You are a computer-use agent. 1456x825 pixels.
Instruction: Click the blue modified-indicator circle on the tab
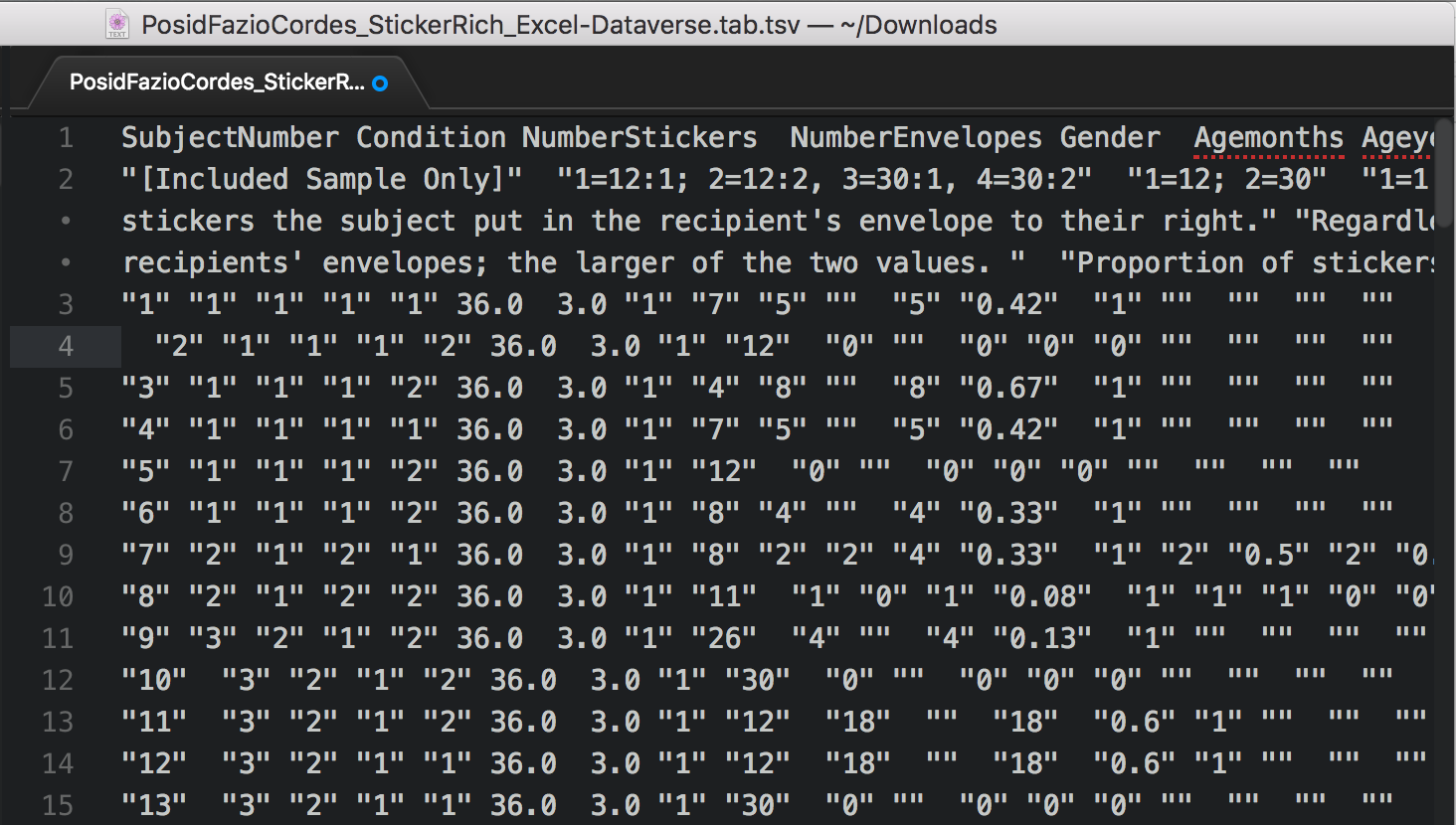(x=380, y=83)
